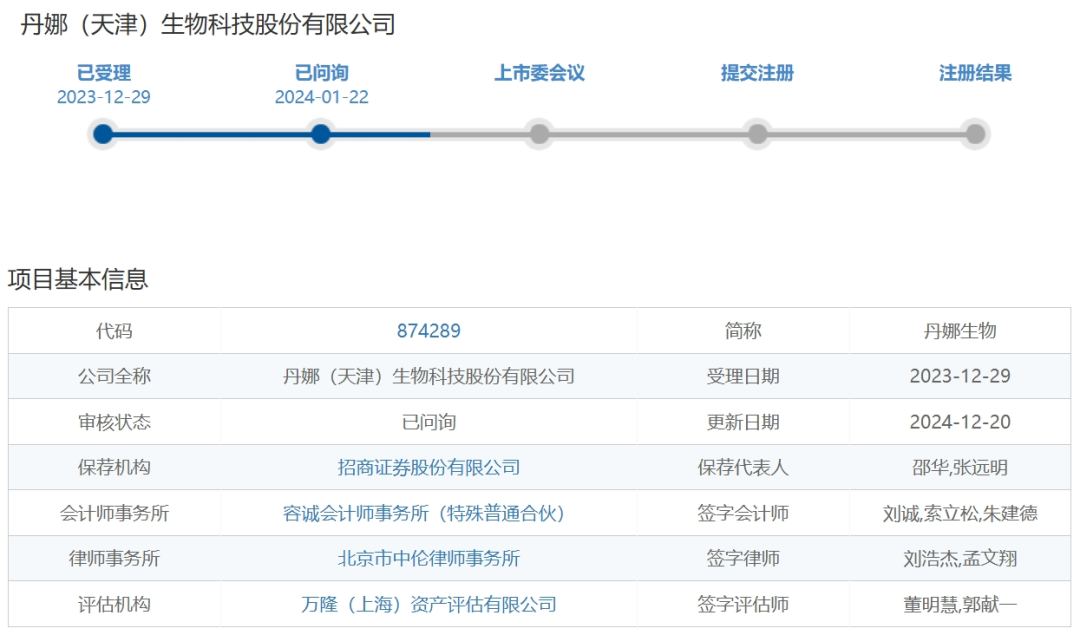Click the 2023-12-29 date under 已受理
The height and width of the screenshot is (635, 1080).
click(x=103, y=97)
